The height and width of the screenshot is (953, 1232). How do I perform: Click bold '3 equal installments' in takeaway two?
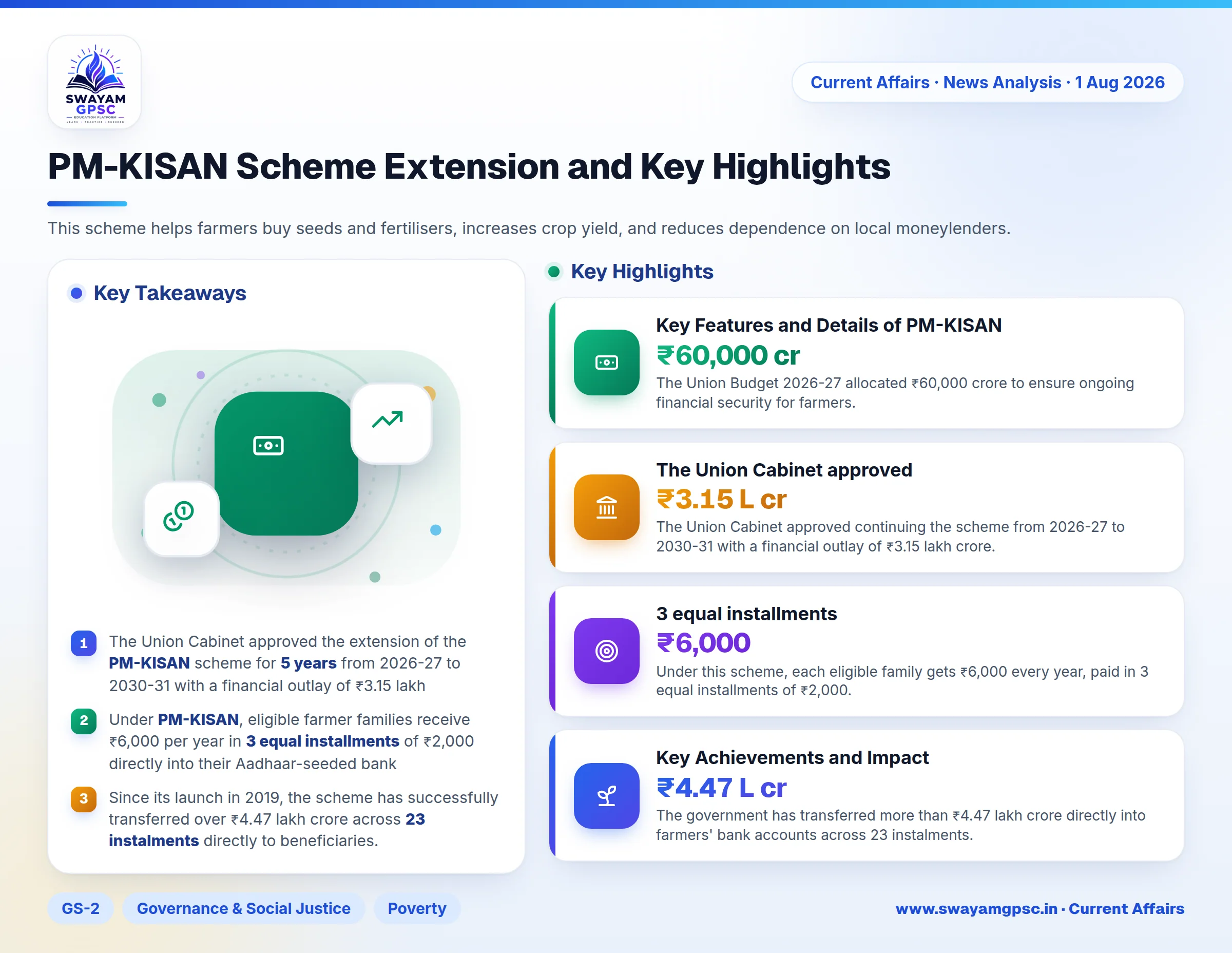[x=323, y=741]
